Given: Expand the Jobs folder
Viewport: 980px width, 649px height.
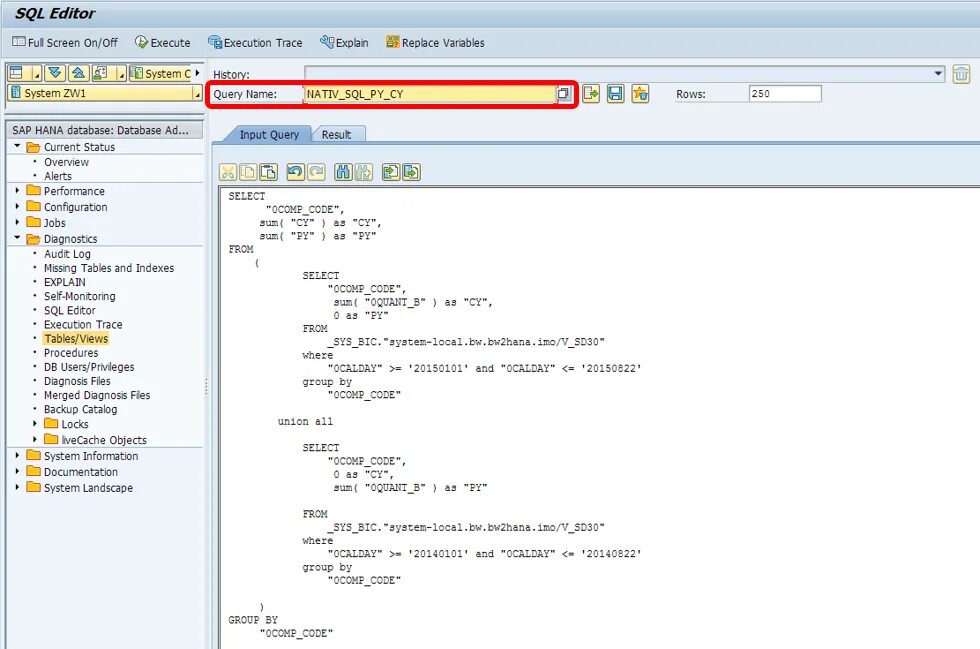Looking at the screenshot, I should [17, 222].
